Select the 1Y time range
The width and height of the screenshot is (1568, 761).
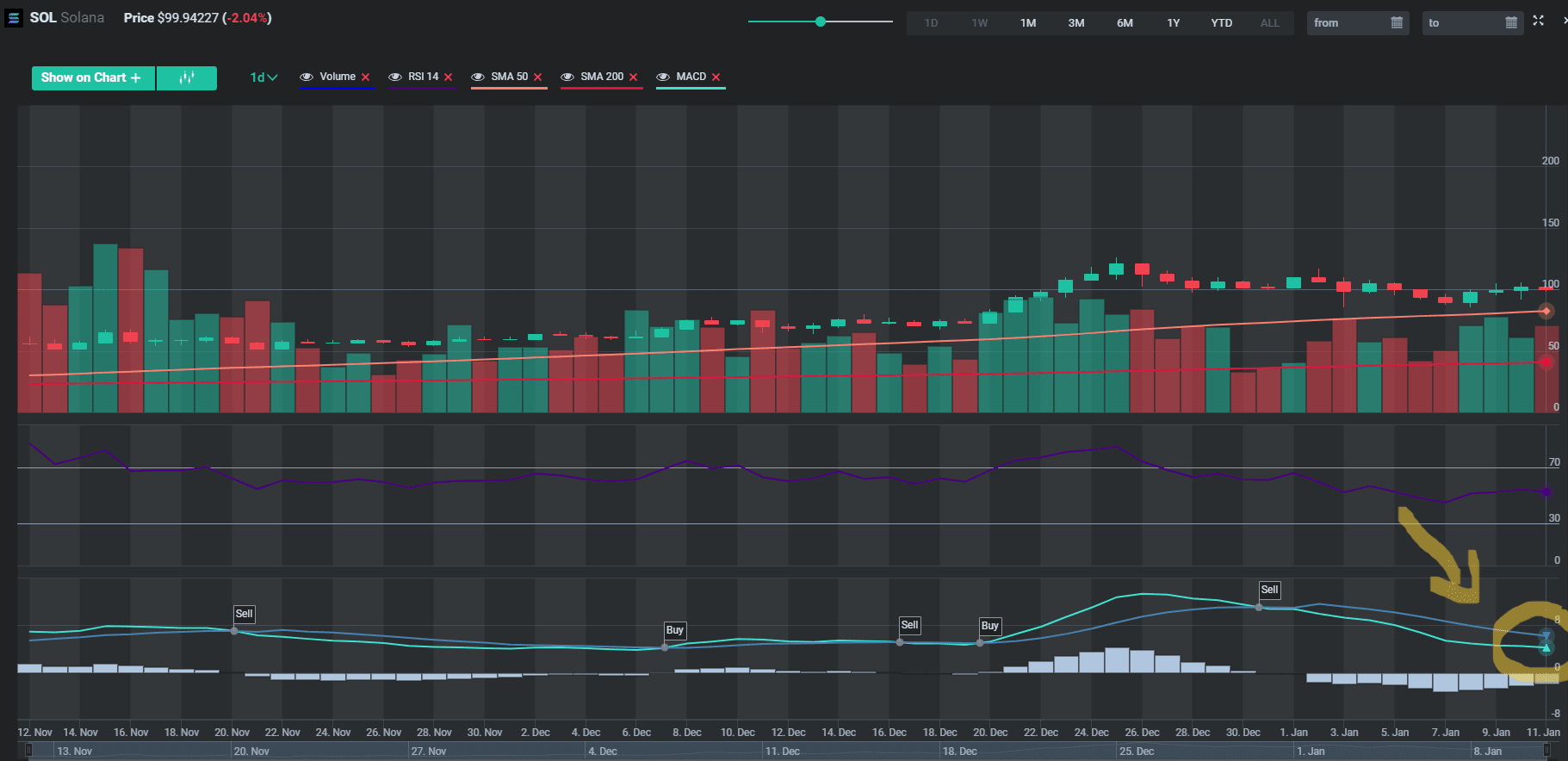(x=1173, y=23)
